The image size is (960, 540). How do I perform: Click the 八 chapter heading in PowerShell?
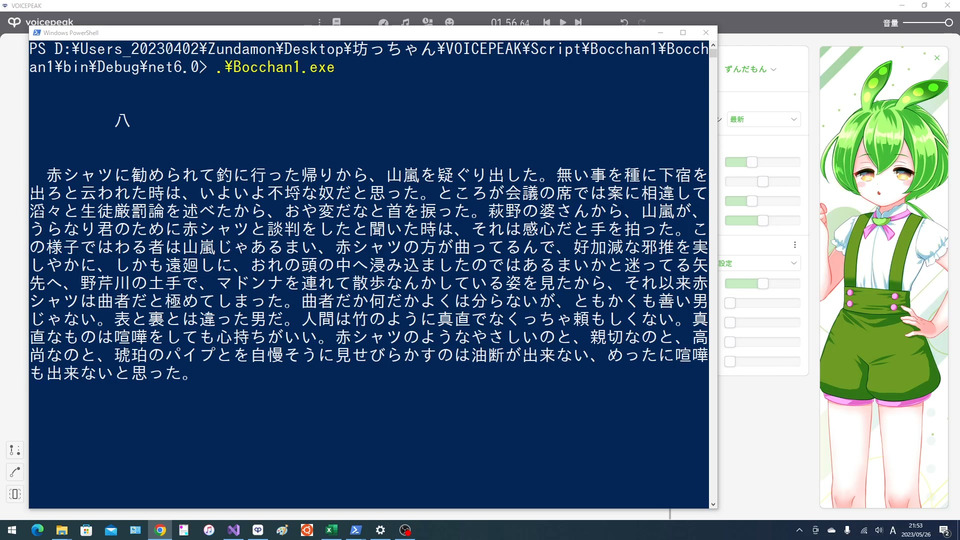[122, 121]
